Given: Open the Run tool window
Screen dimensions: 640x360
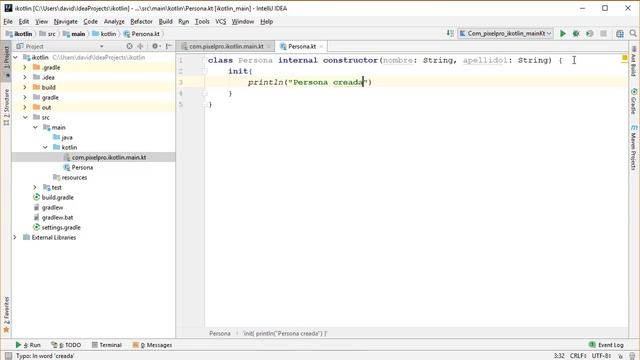Looking at the screenshot, I should click(28, 345).
